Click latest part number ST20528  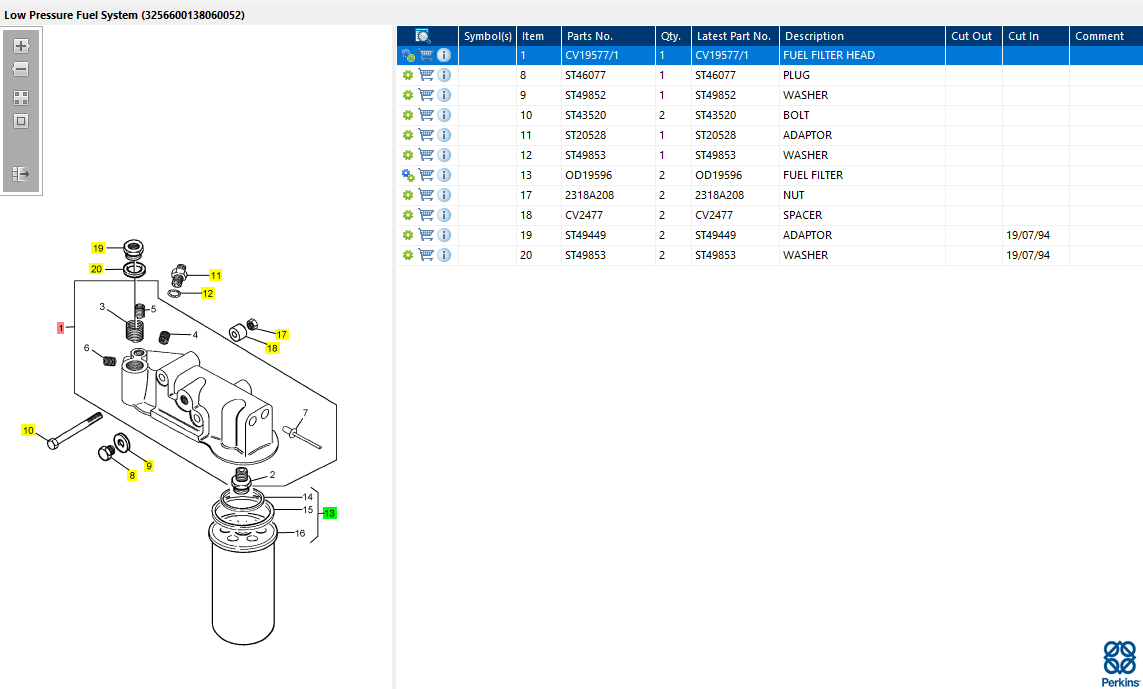pos(716,135)
